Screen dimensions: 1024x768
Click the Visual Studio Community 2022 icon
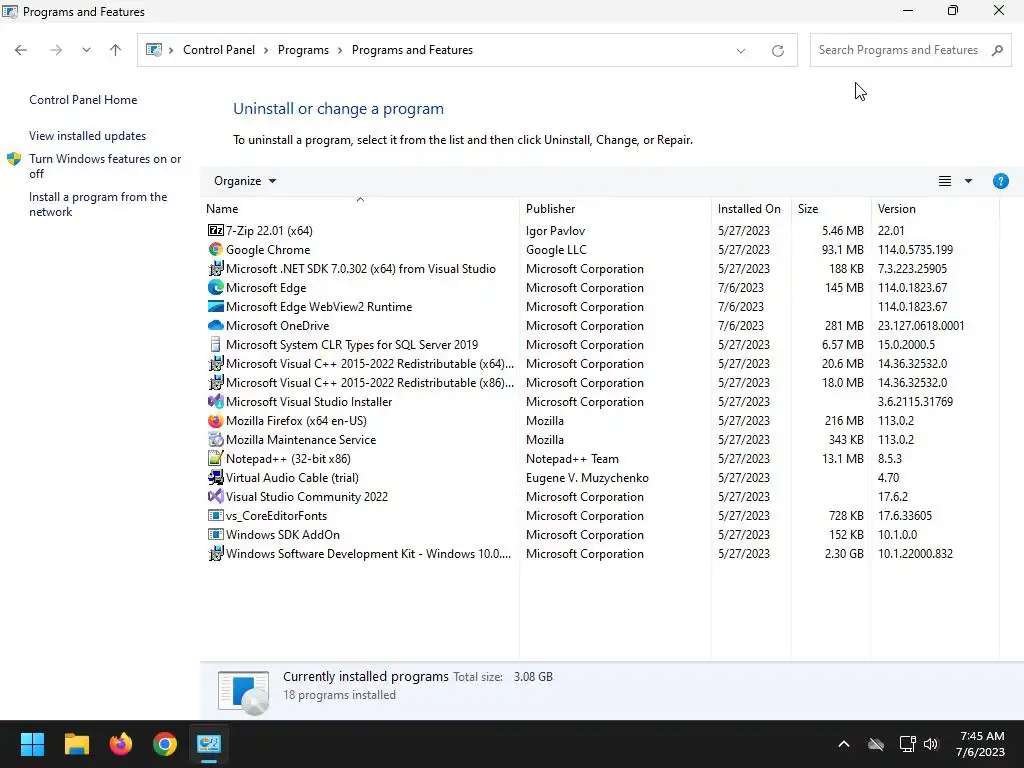pos(216,496)
